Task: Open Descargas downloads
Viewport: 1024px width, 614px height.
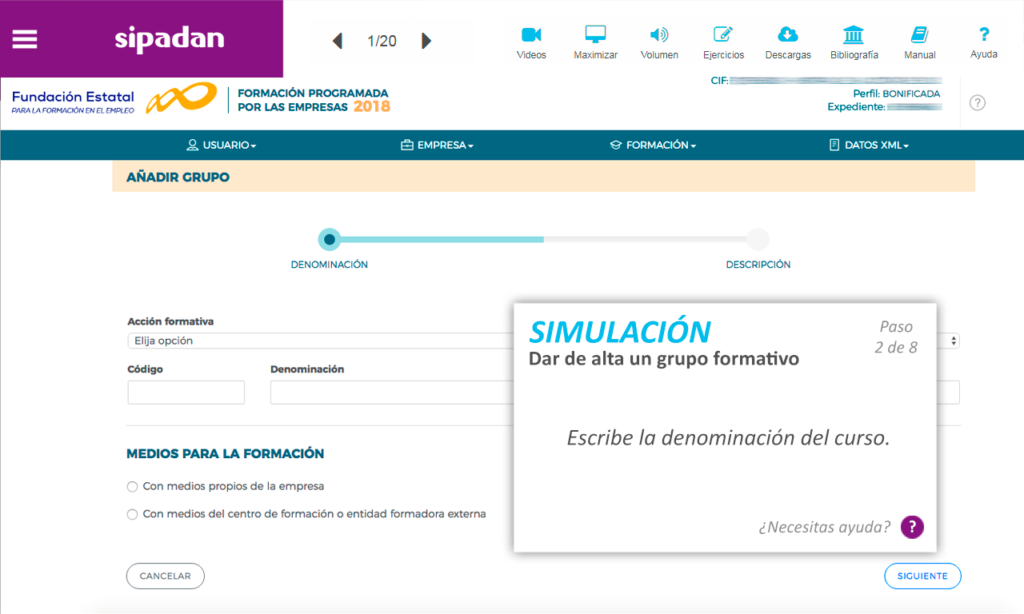Action: [x=788, y=43]
